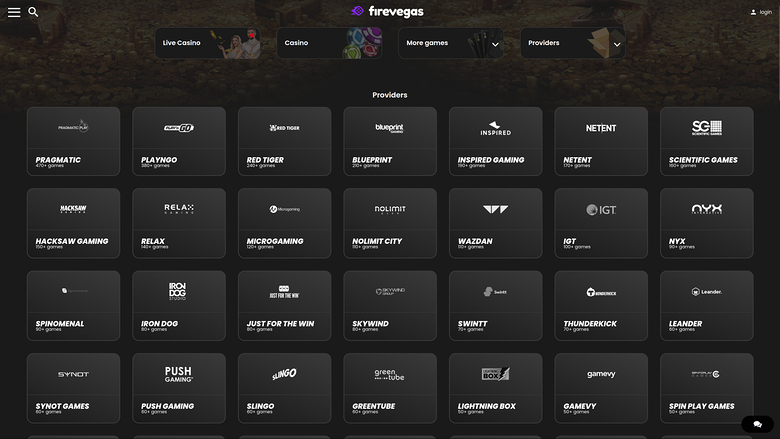
Task: Click the Push Gaming logo
Action: coord(178,374)
